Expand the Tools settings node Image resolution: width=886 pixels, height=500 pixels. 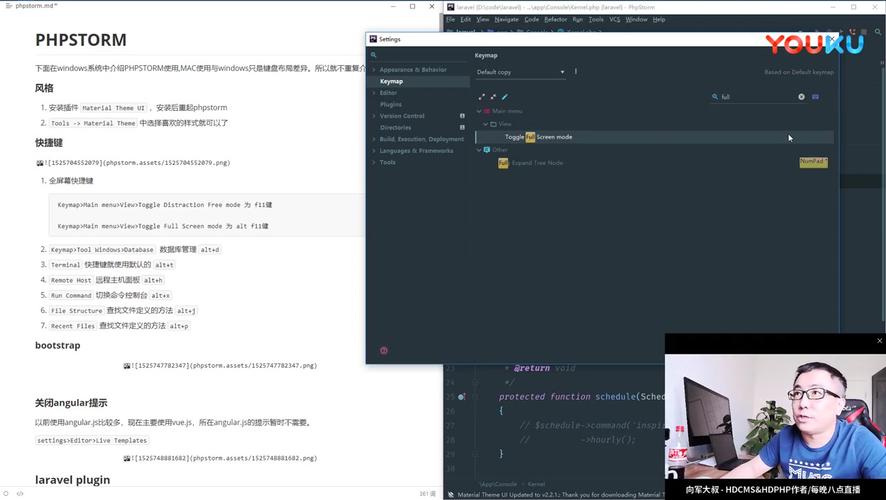374,162
